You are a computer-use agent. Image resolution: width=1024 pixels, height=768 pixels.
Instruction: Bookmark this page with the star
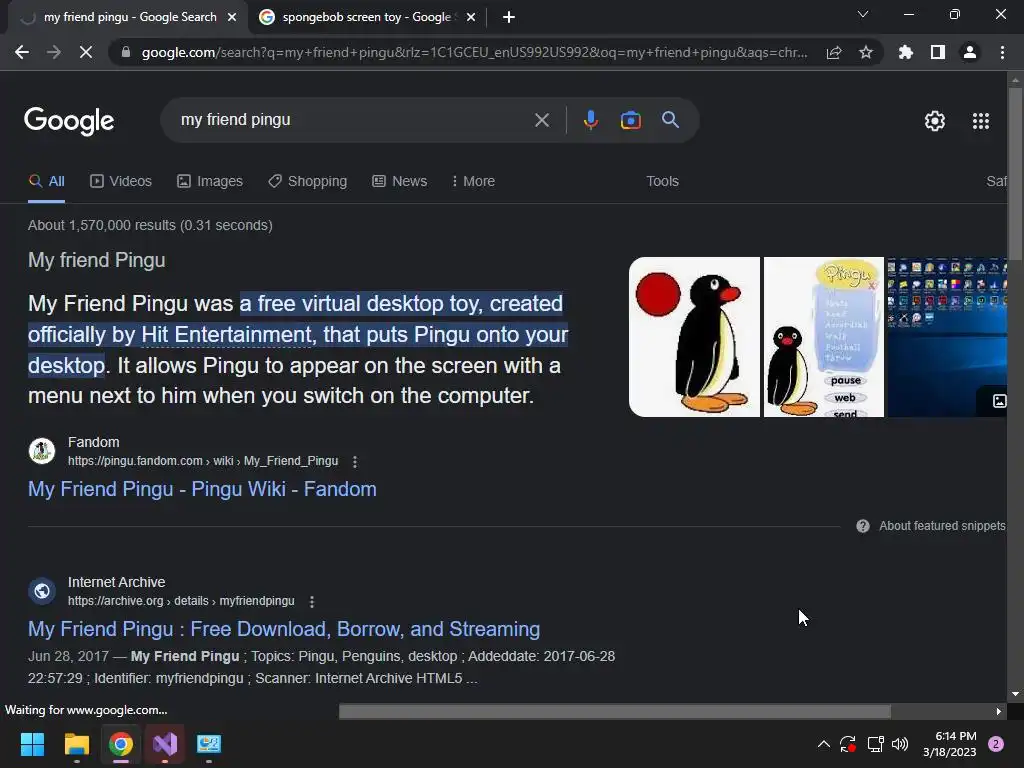(866, 52)
